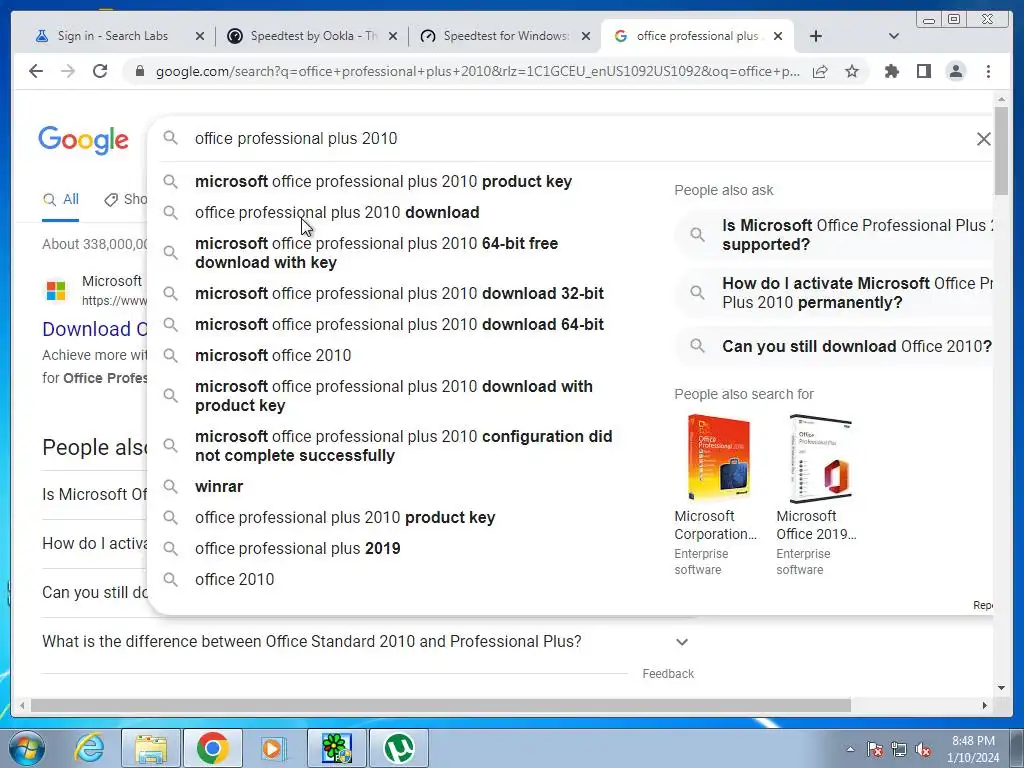Open uTorrent from the taskbar
The width and height of the screenshot is (1024, 768).
coord(399,748)
